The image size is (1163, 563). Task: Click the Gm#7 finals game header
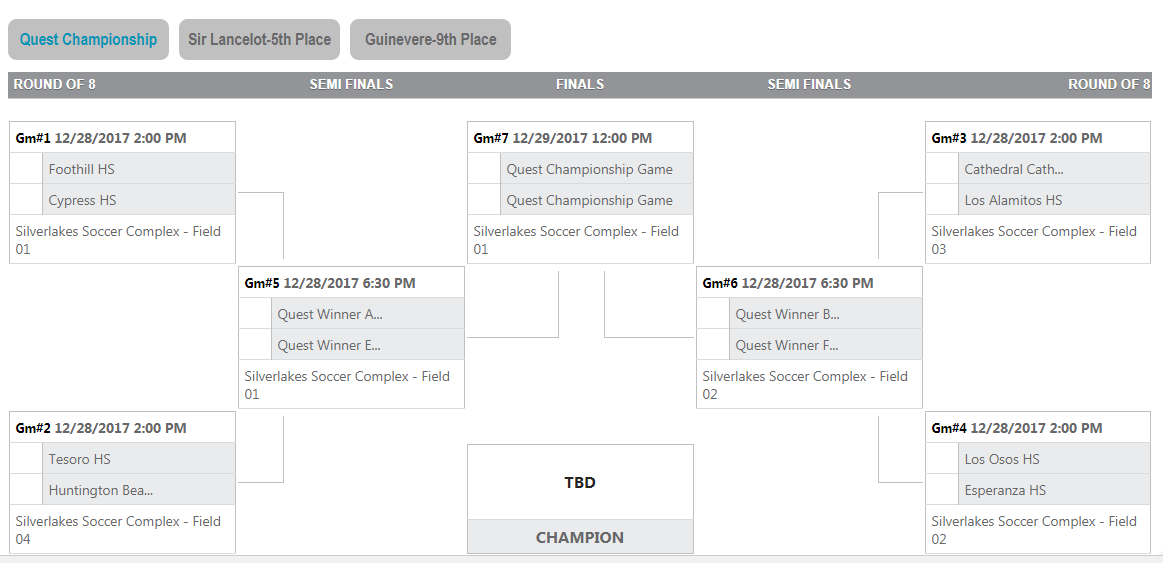coord(563,138)
